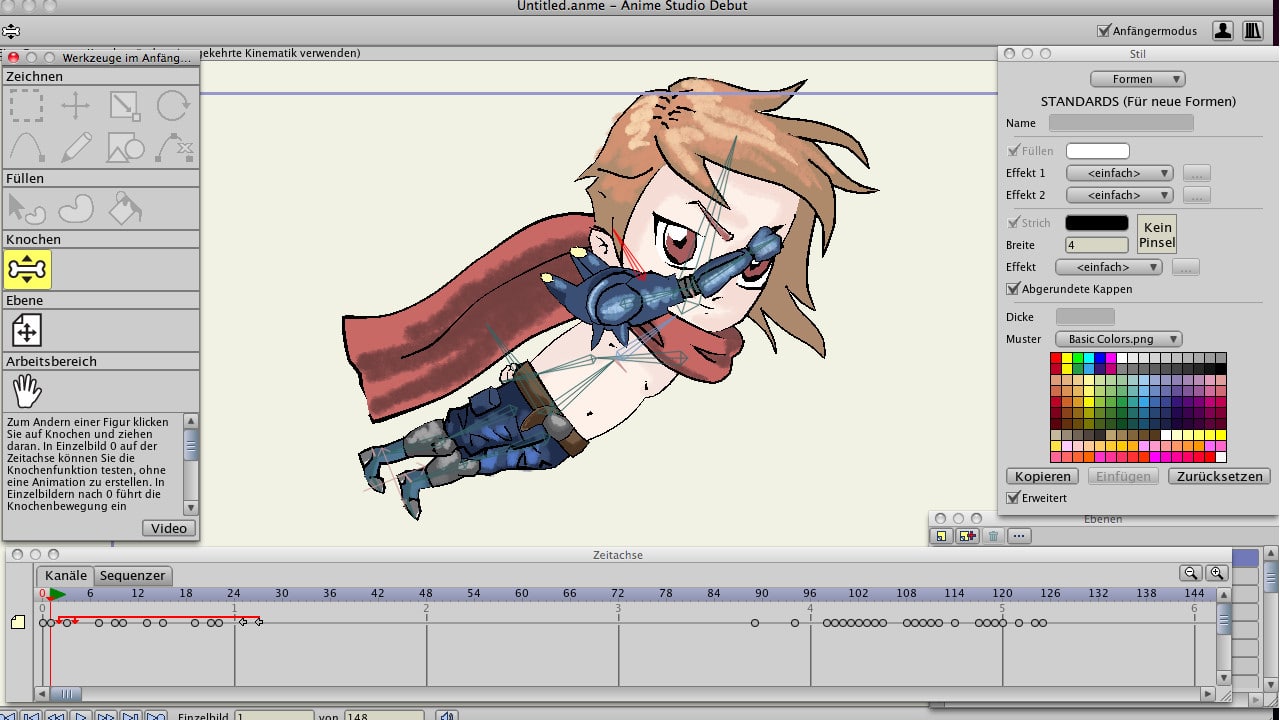Pick the red swatch in the palette's top-left corner
Screen dimensions: 1280x720
point(1056,358)
